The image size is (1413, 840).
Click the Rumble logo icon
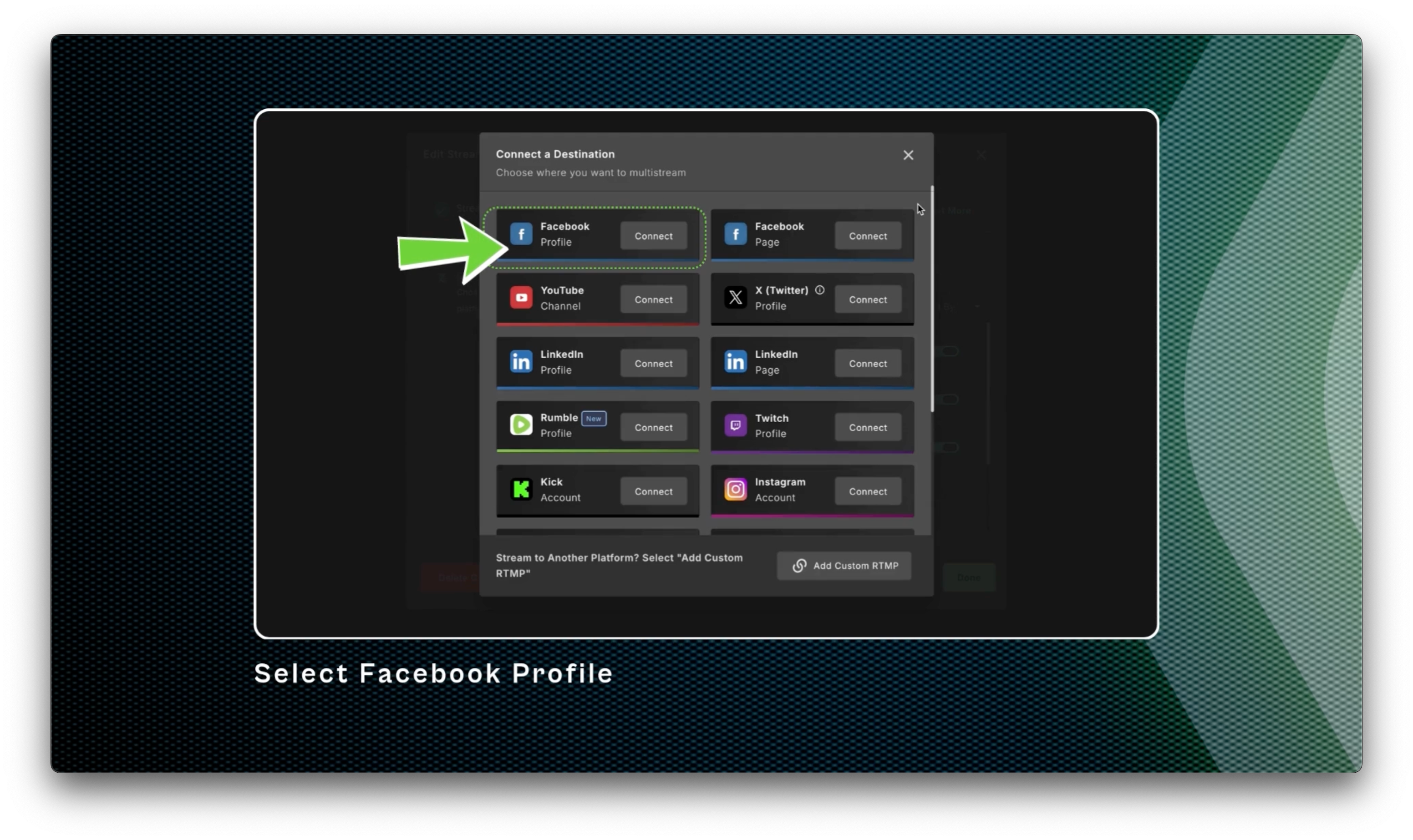[x=521, y=425]
